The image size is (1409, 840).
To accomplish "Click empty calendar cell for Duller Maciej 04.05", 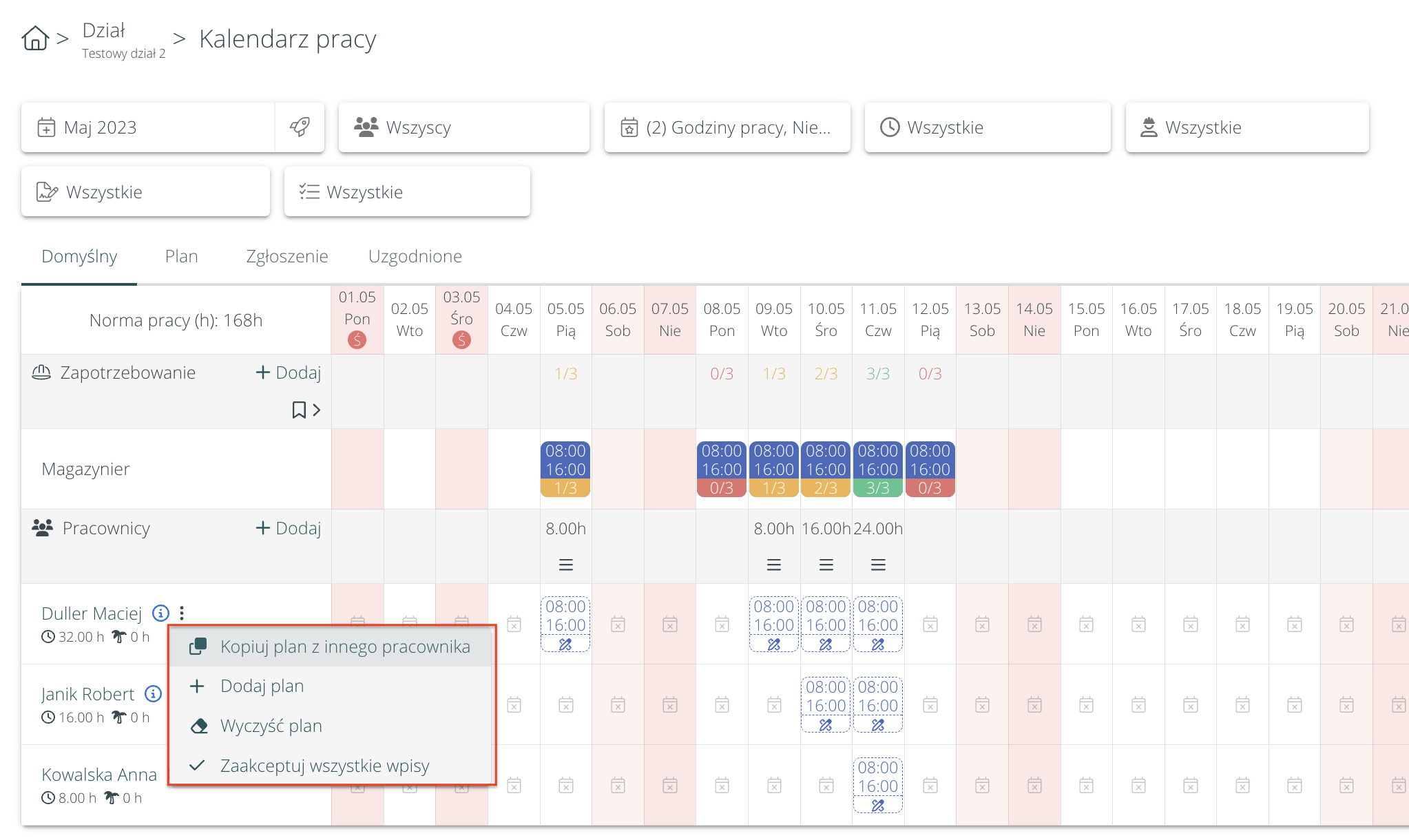I will click(514, 624).
